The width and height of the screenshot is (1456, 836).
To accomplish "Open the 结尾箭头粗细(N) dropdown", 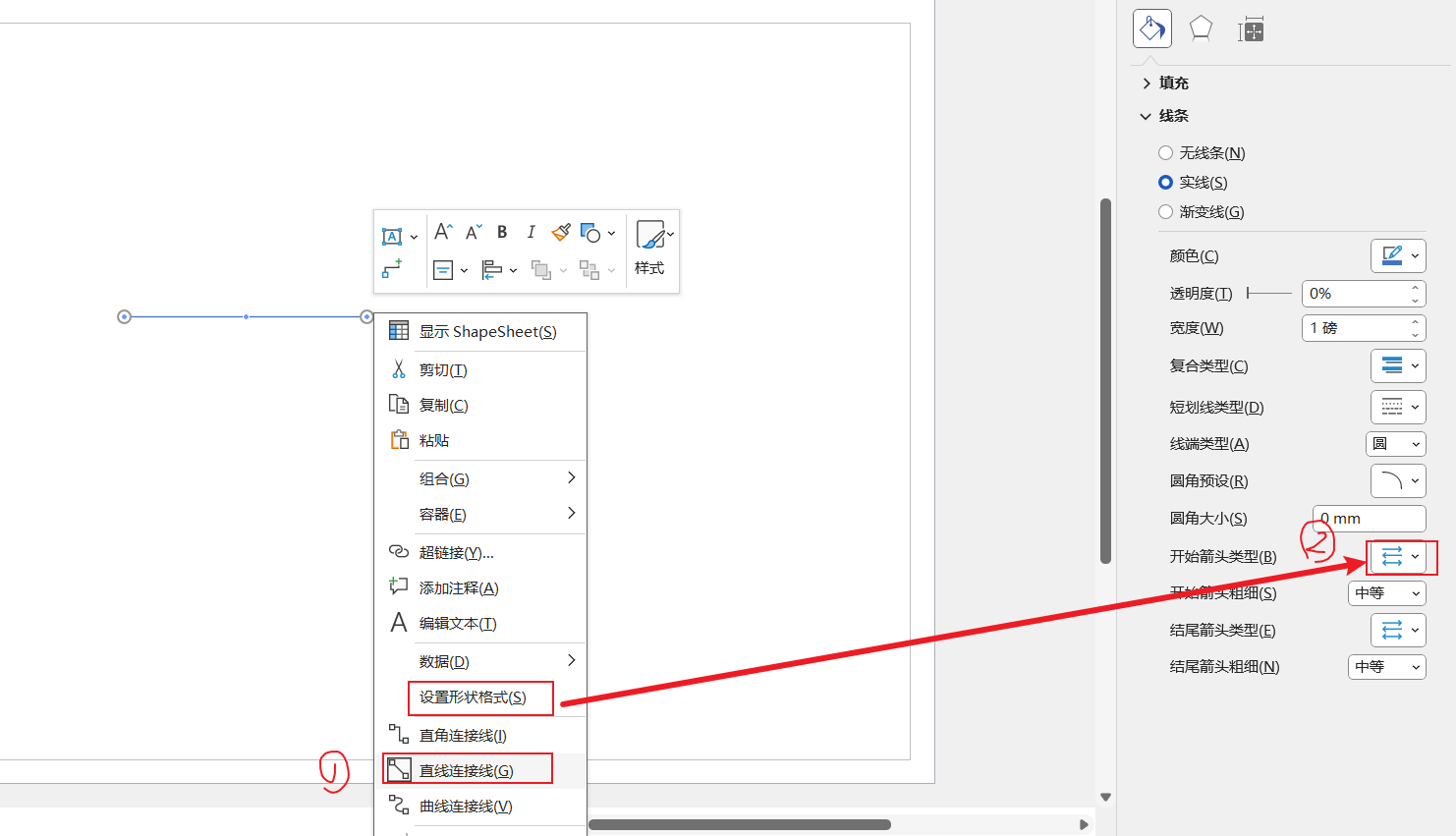I will (1386, 667).
